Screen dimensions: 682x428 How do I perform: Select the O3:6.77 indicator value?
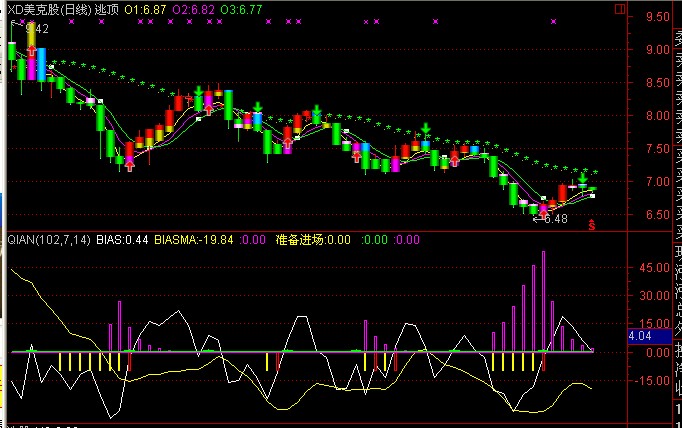pyautogui.click(x=242, y=8)
